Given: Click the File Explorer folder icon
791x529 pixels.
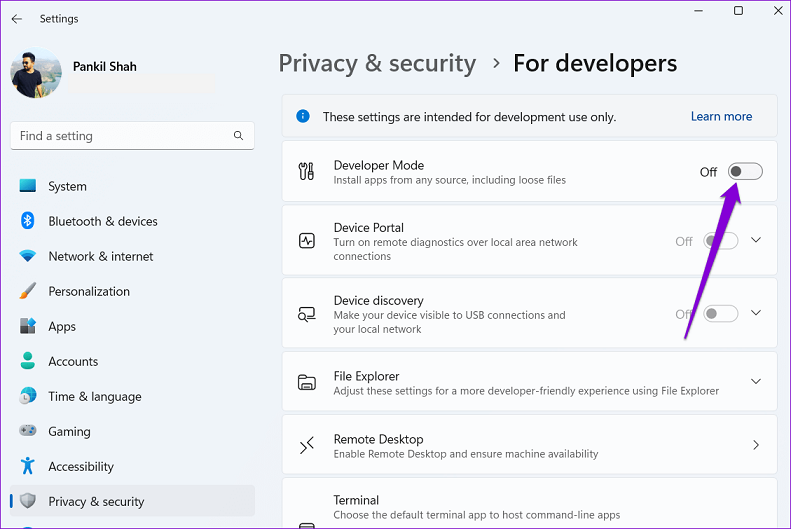Looking at the screenshot, I should tap(307, 383).
